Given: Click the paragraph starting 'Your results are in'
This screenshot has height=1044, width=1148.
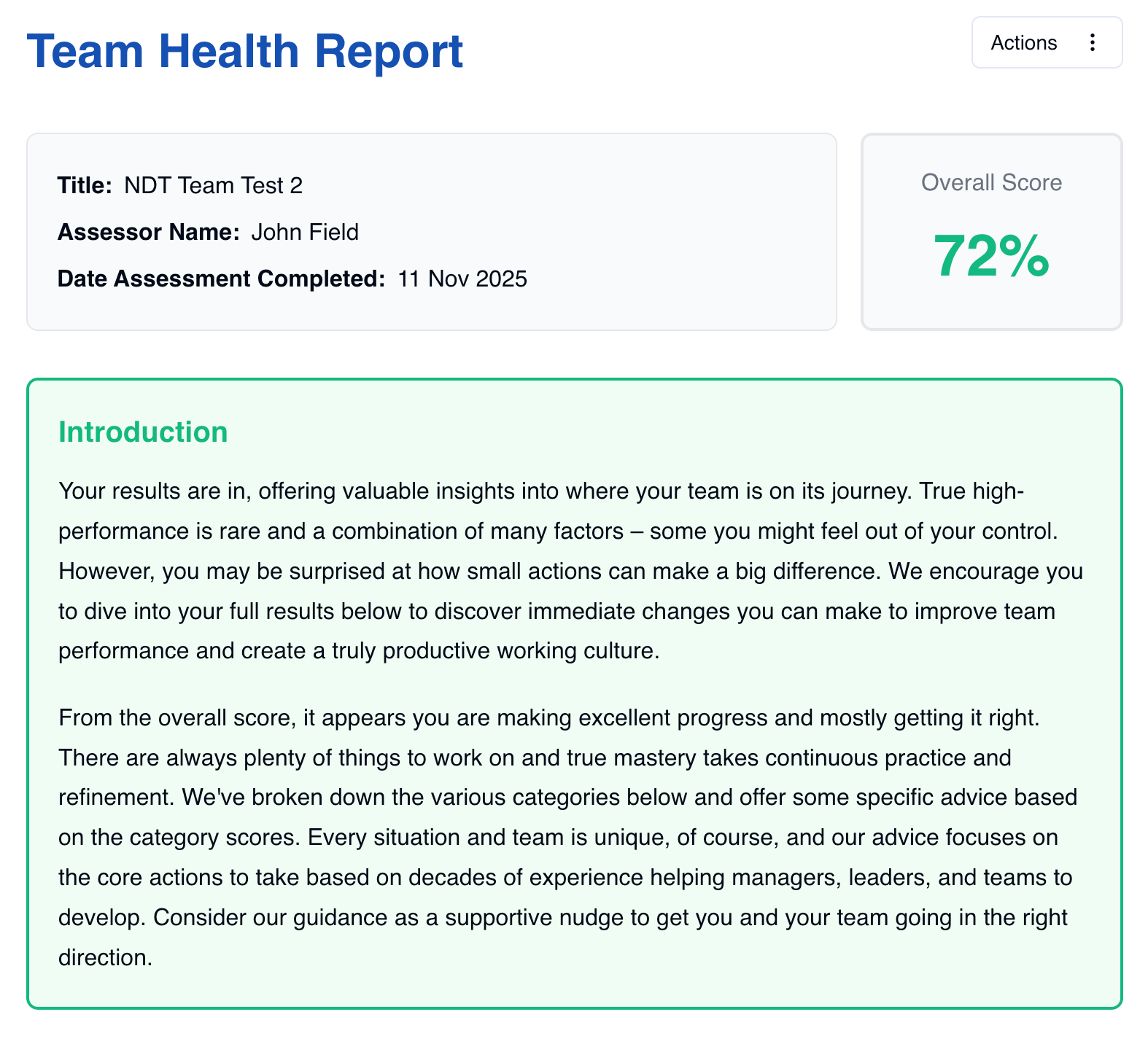Looking at the screenshot, I should [x=571, y=571].
